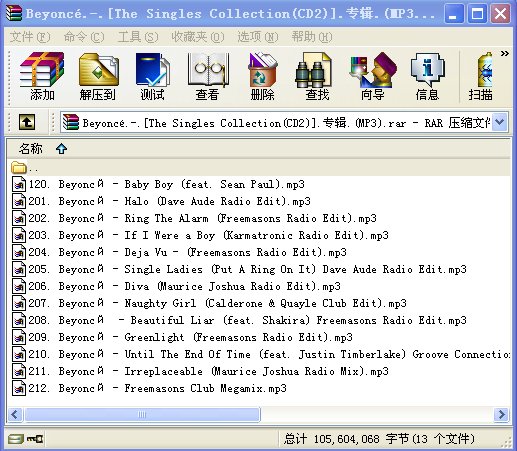Select file 208 Beautiful Liar (feat. Shakira)
The width and height of the screenshot is (517, 451).
[239, 320]
